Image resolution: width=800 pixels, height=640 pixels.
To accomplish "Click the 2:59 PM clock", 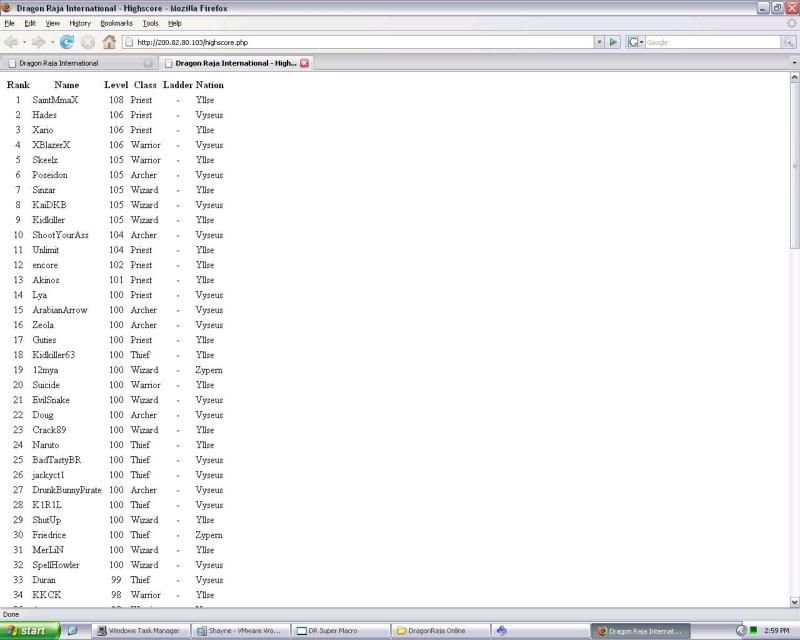I will click(x=777, y=631).
